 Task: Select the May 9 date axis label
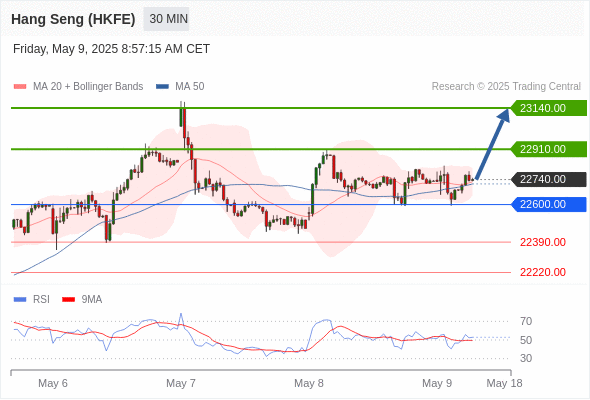[x=437, y=383]
